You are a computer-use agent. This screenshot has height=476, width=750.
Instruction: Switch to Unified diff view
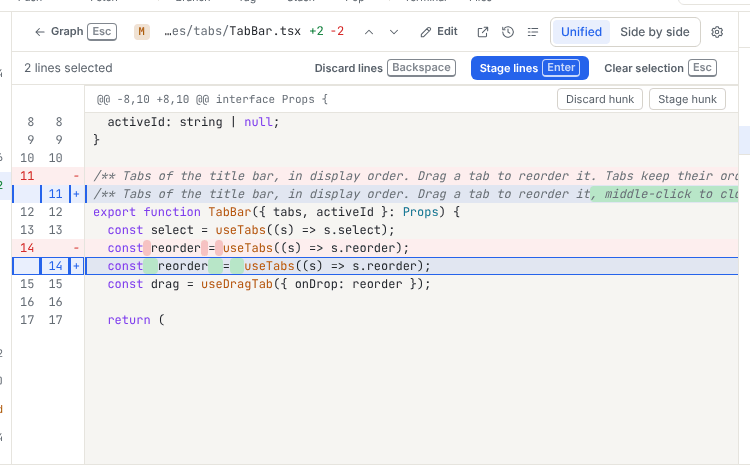581,32
